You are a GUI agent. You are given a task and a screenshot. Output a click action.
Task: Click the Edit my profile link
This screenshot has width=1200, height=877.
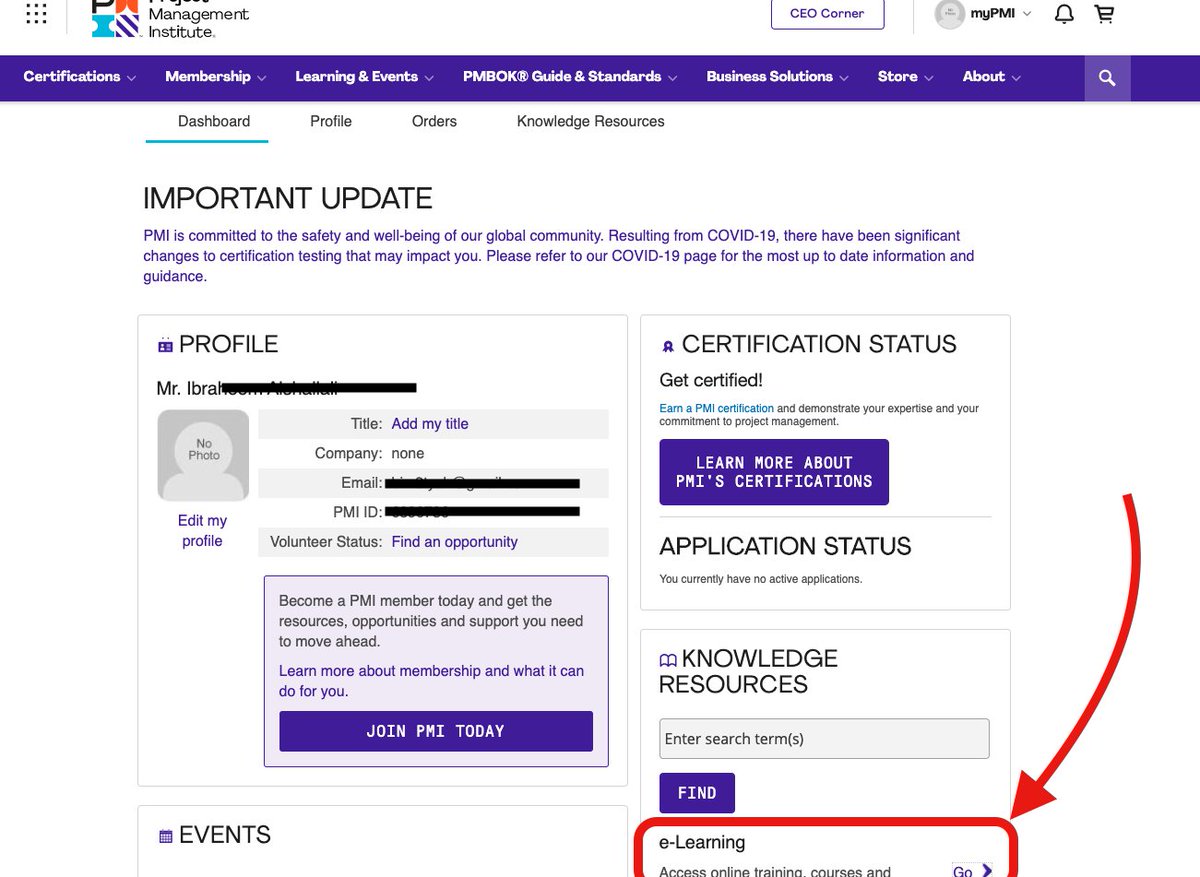click(202, 531)
